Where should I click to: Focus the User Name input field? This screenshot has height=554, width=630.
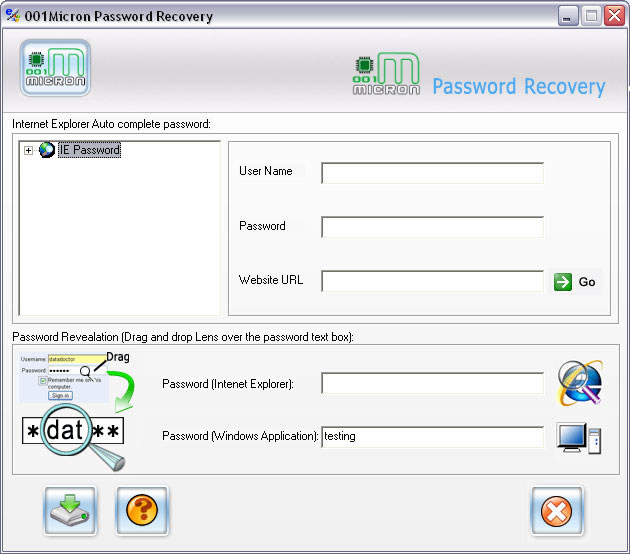tap(432, 173)
